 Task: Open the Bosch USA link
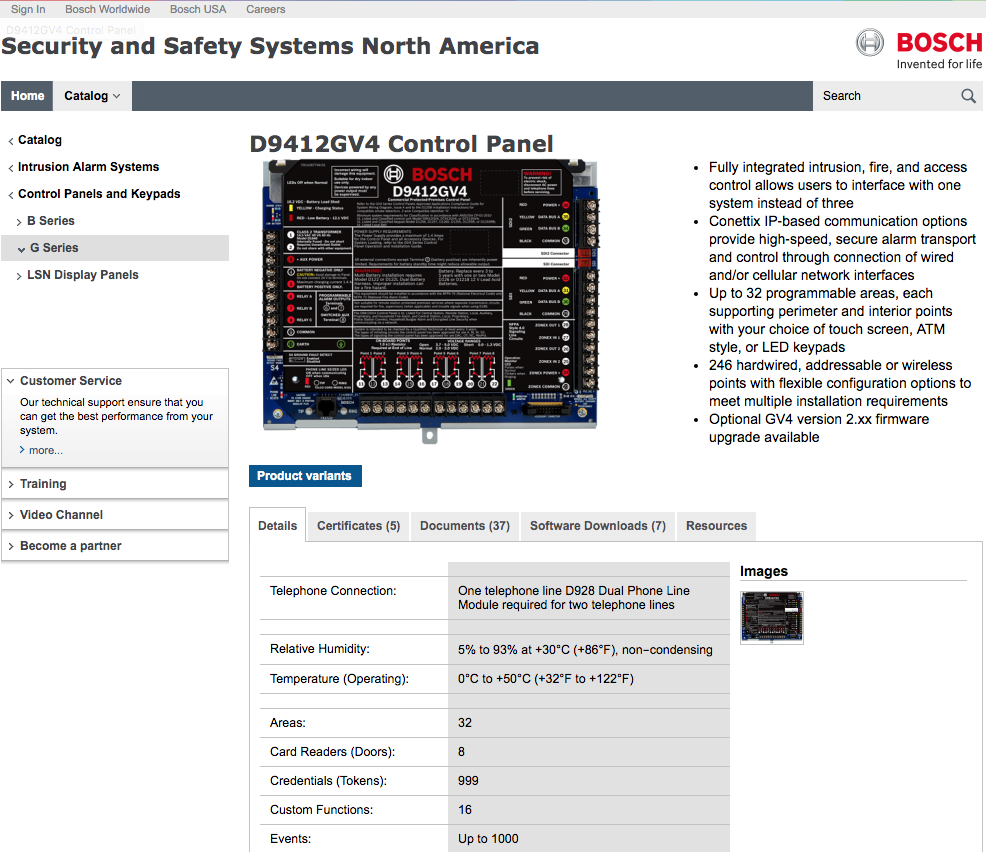coord(198,9)
